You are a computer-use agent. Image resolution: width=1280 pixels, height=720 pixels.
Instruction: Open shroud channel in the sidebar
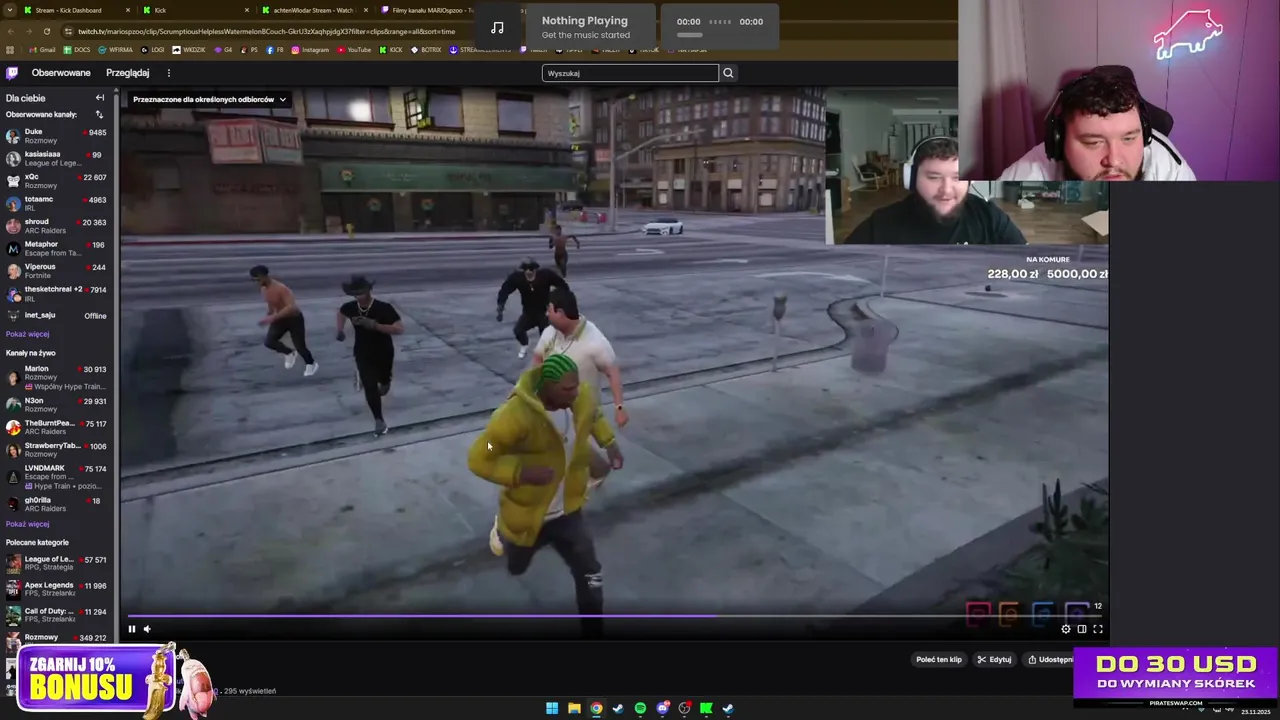click(x=56, y=226)
